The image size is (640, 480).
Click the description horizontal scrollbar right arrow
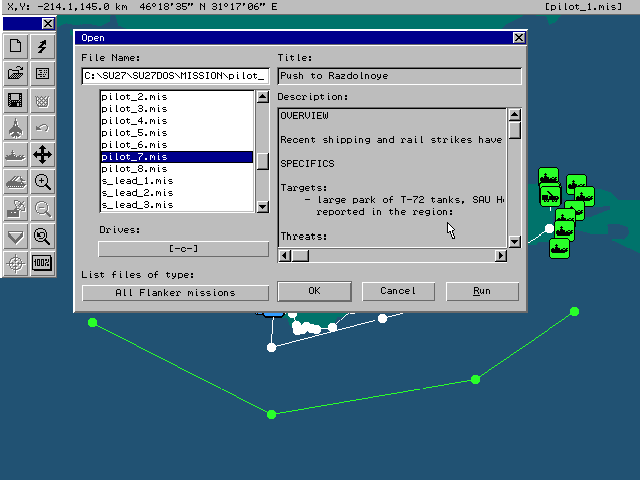coord(501,256)
